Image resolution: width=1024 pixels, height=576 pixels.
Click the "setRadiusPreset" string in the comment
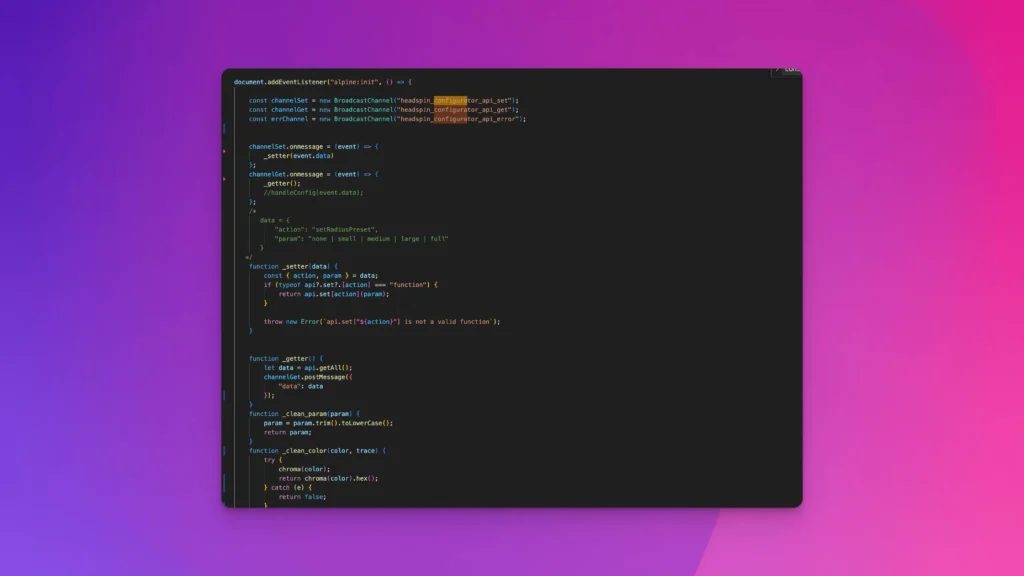pos(343,229)
